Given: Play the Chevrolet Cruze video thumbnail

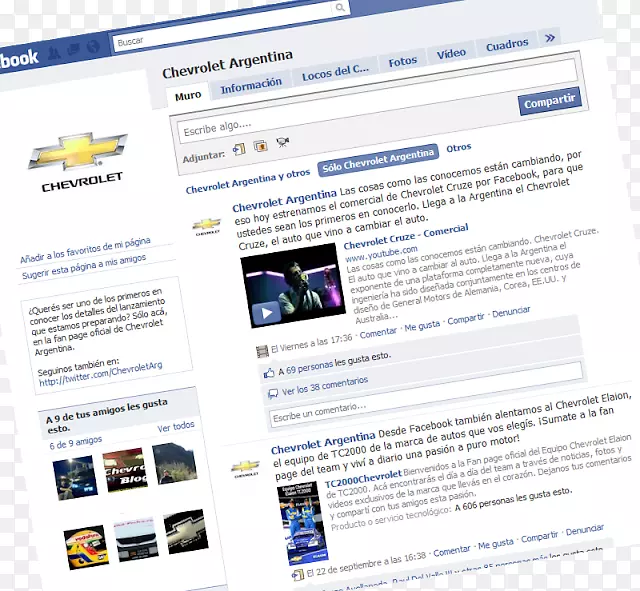Looking at the screenshot, I should tap(293, 285).
